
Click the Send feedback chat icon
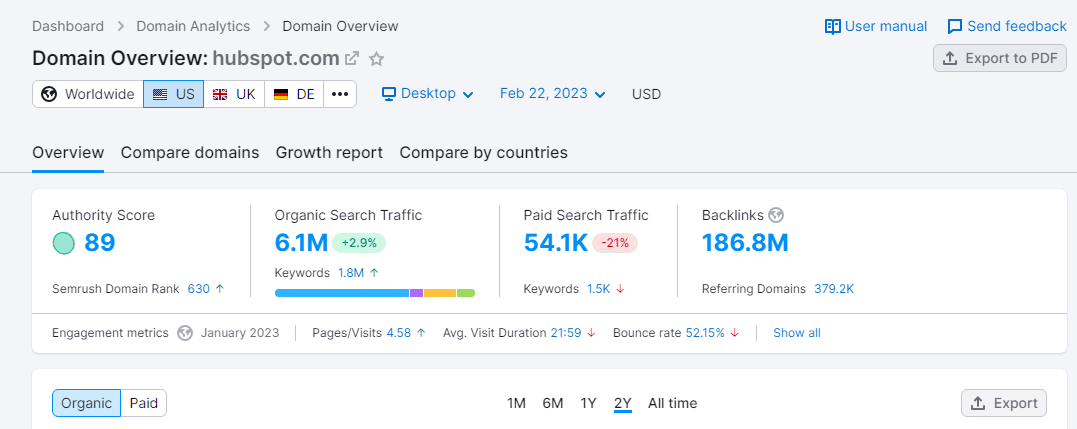[x=955, y=27]
